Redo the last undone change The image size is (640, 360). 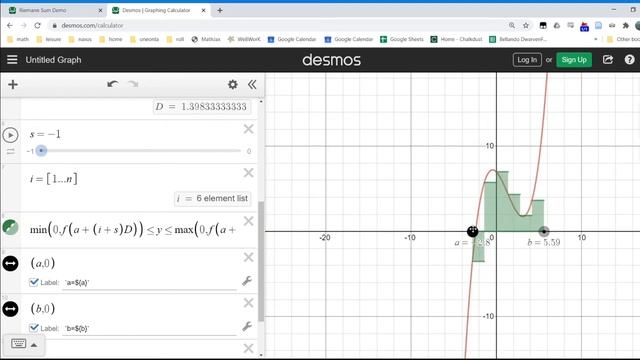[x=133, y=84]
